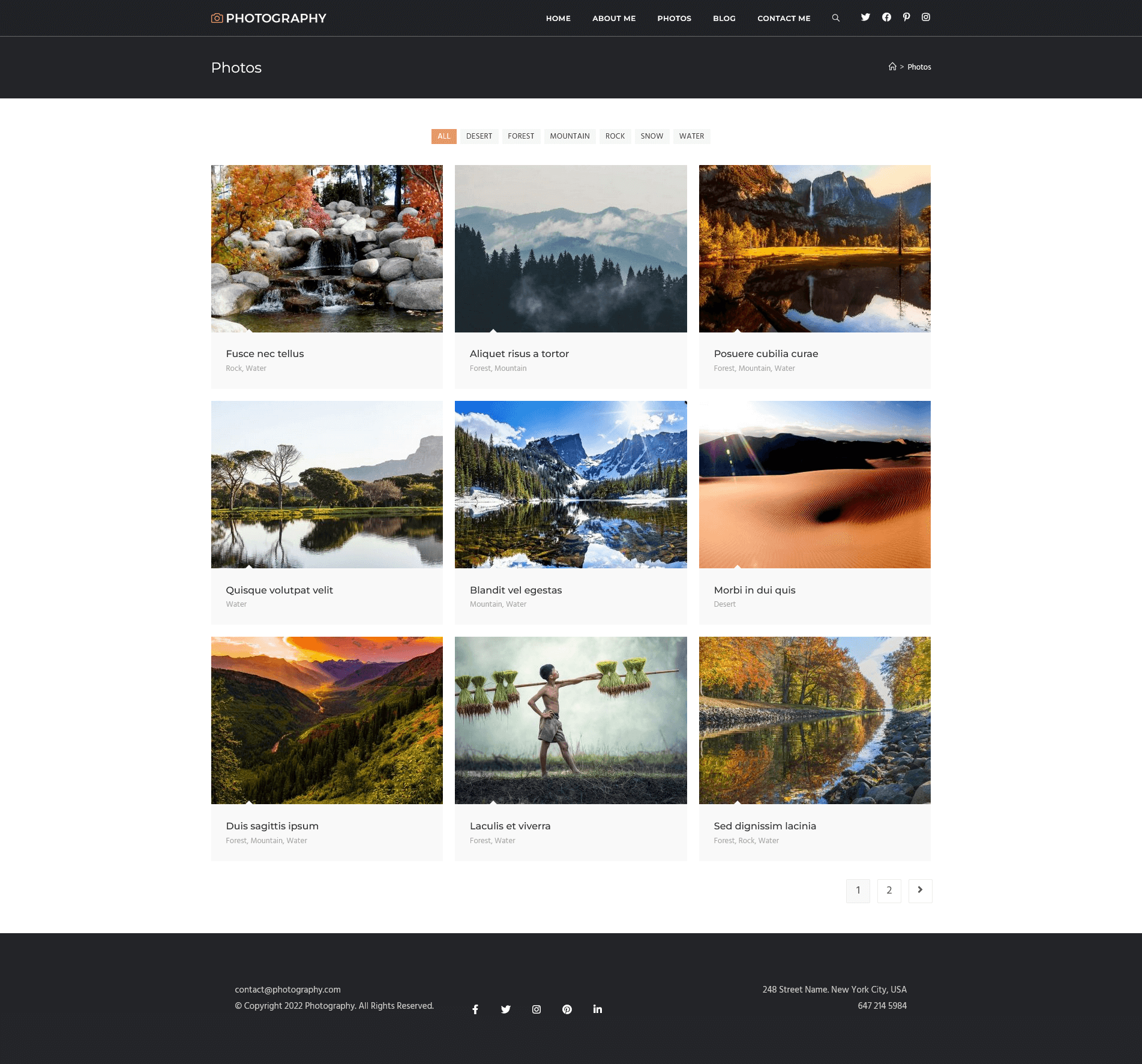Click the Quisque volutpat velit title
1142x1064 pixels.
[279, 591]
